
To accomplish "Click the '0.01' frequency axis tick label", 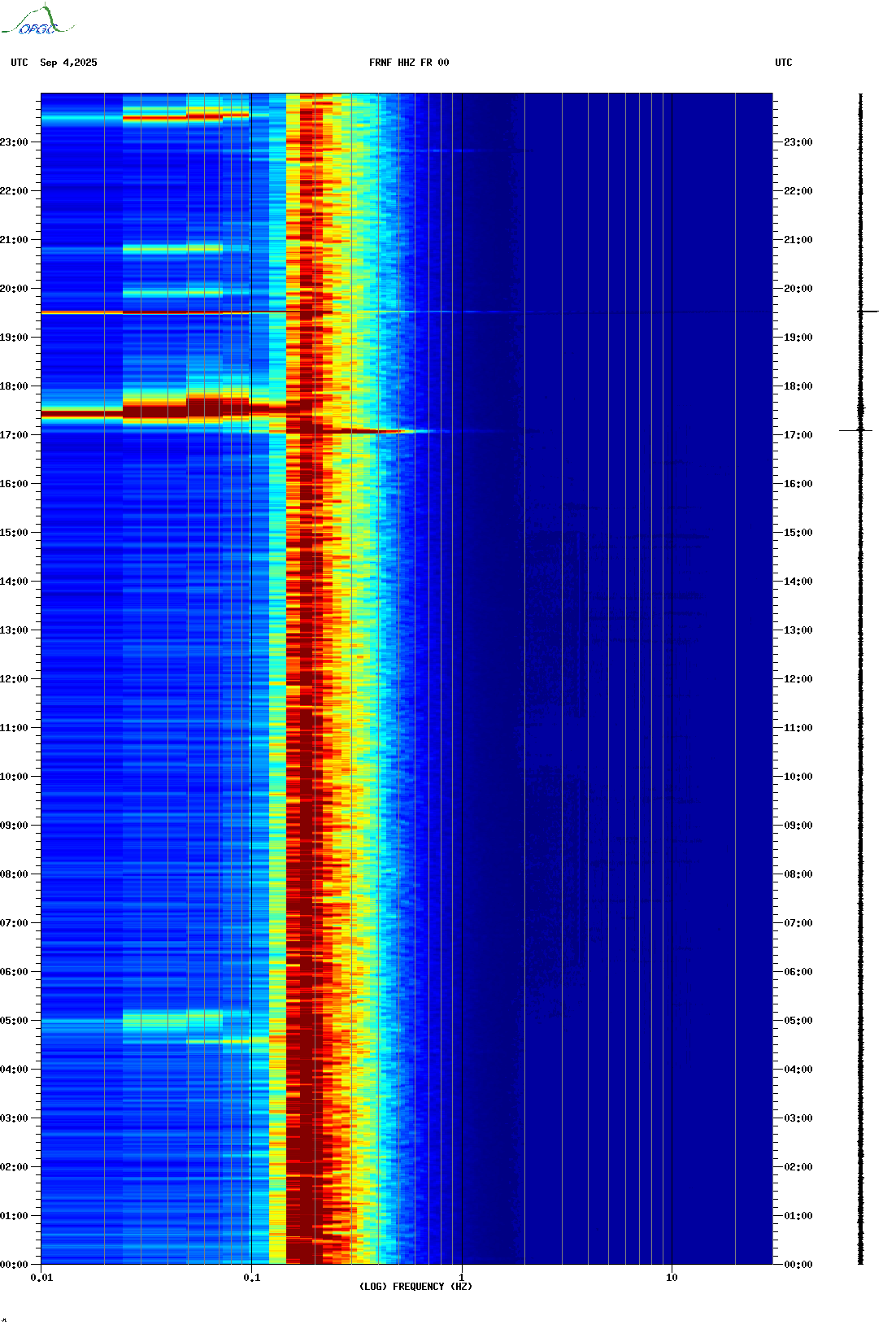I will [x=41, y=1278].
